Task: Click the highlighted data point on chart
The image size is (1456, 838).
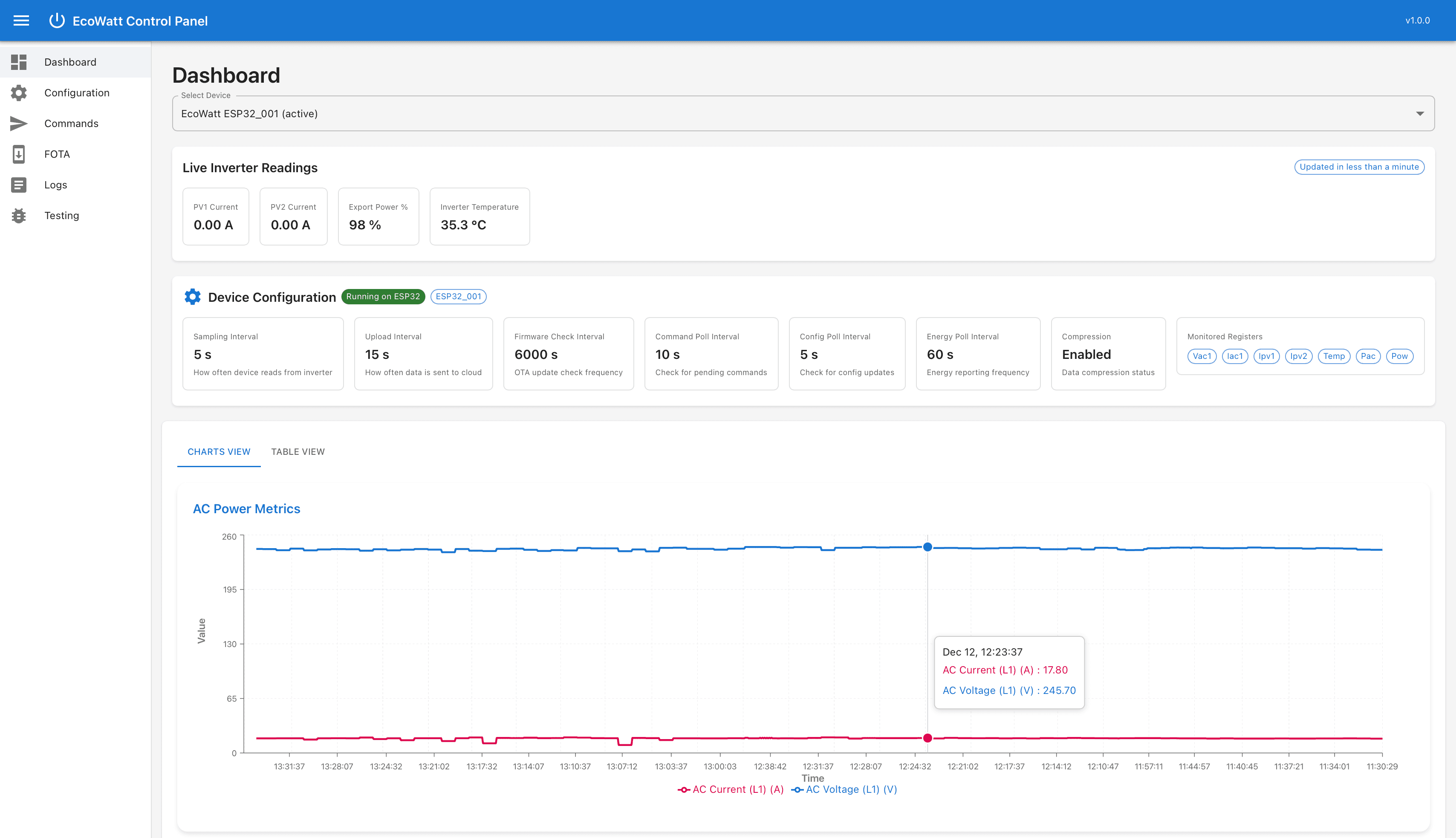Action: pos(927,547)
